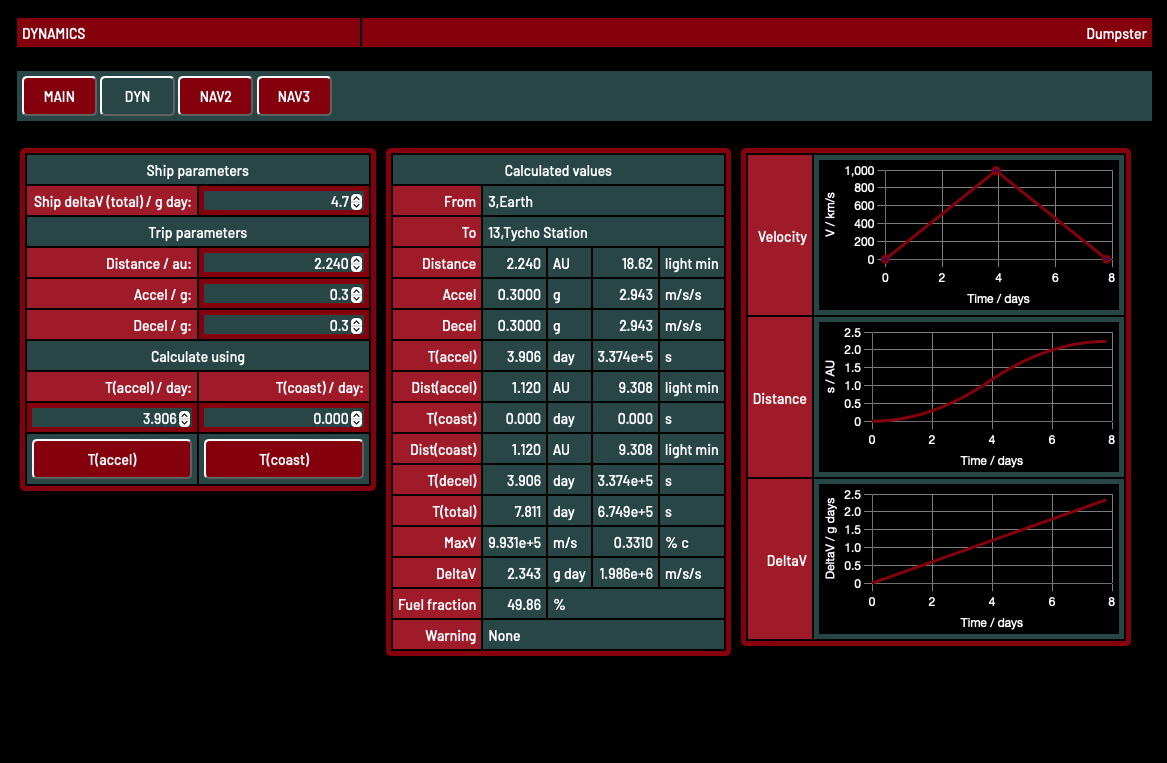
Task: Select the NAV3 tab
Action: tap(293, 97)
